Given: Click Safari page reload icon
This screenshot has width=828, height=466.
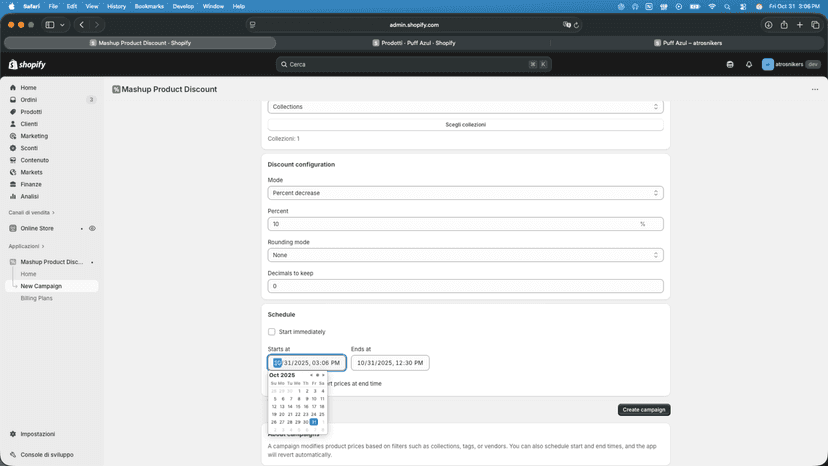Looking at the screenshot, I should pyautogui.click(x=576, y=25).
